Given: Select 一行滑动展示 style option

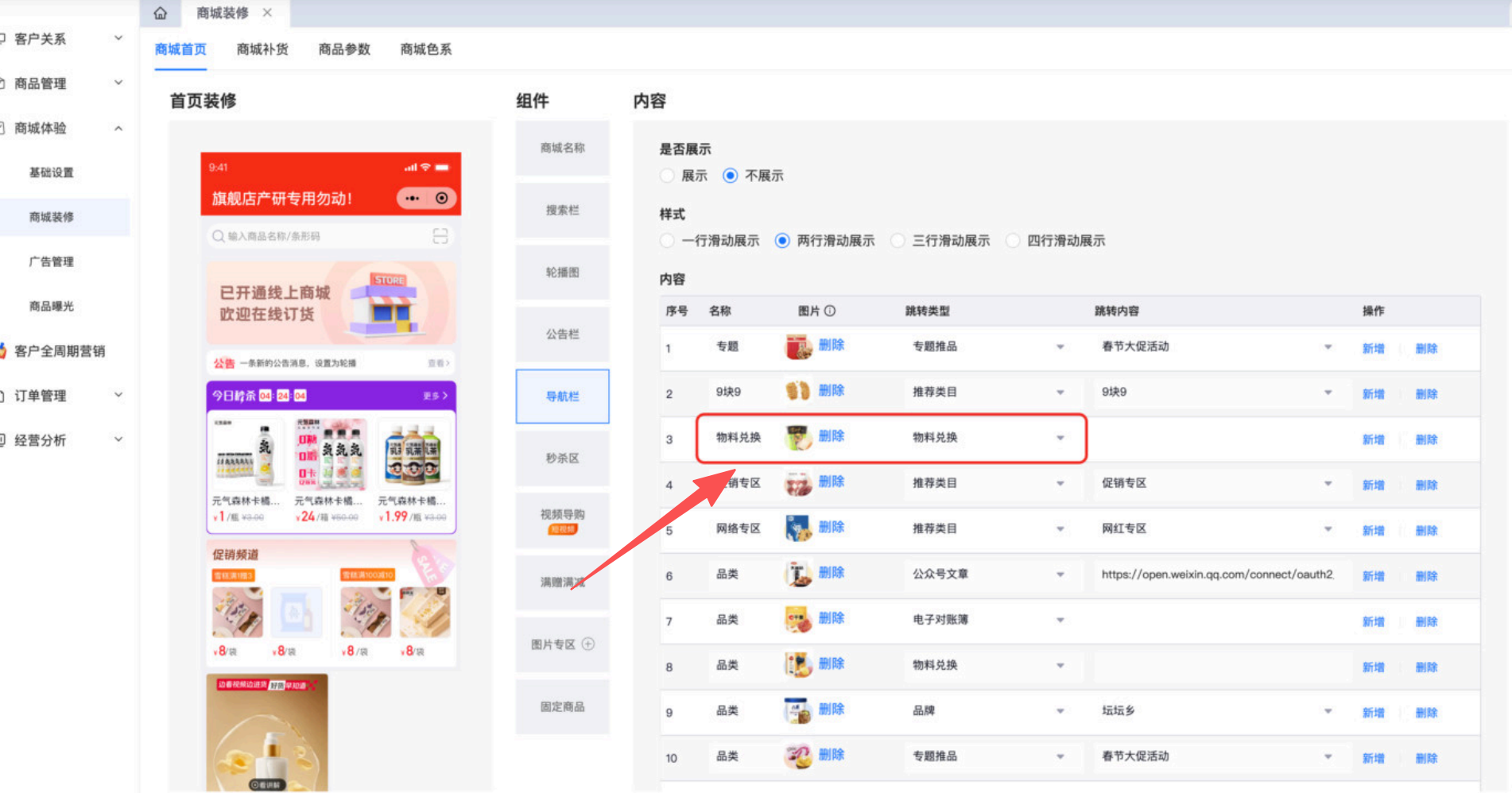Looking at the screenshot, I should (668, 241).
